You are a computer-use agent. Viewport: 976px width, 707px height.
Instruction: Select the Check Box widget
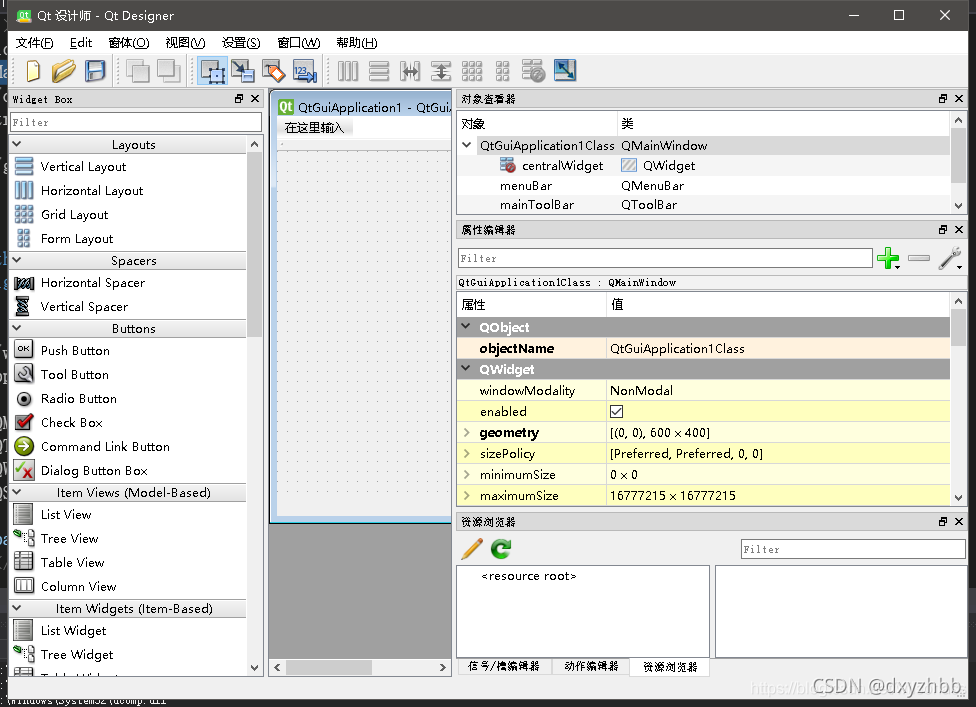72,423
